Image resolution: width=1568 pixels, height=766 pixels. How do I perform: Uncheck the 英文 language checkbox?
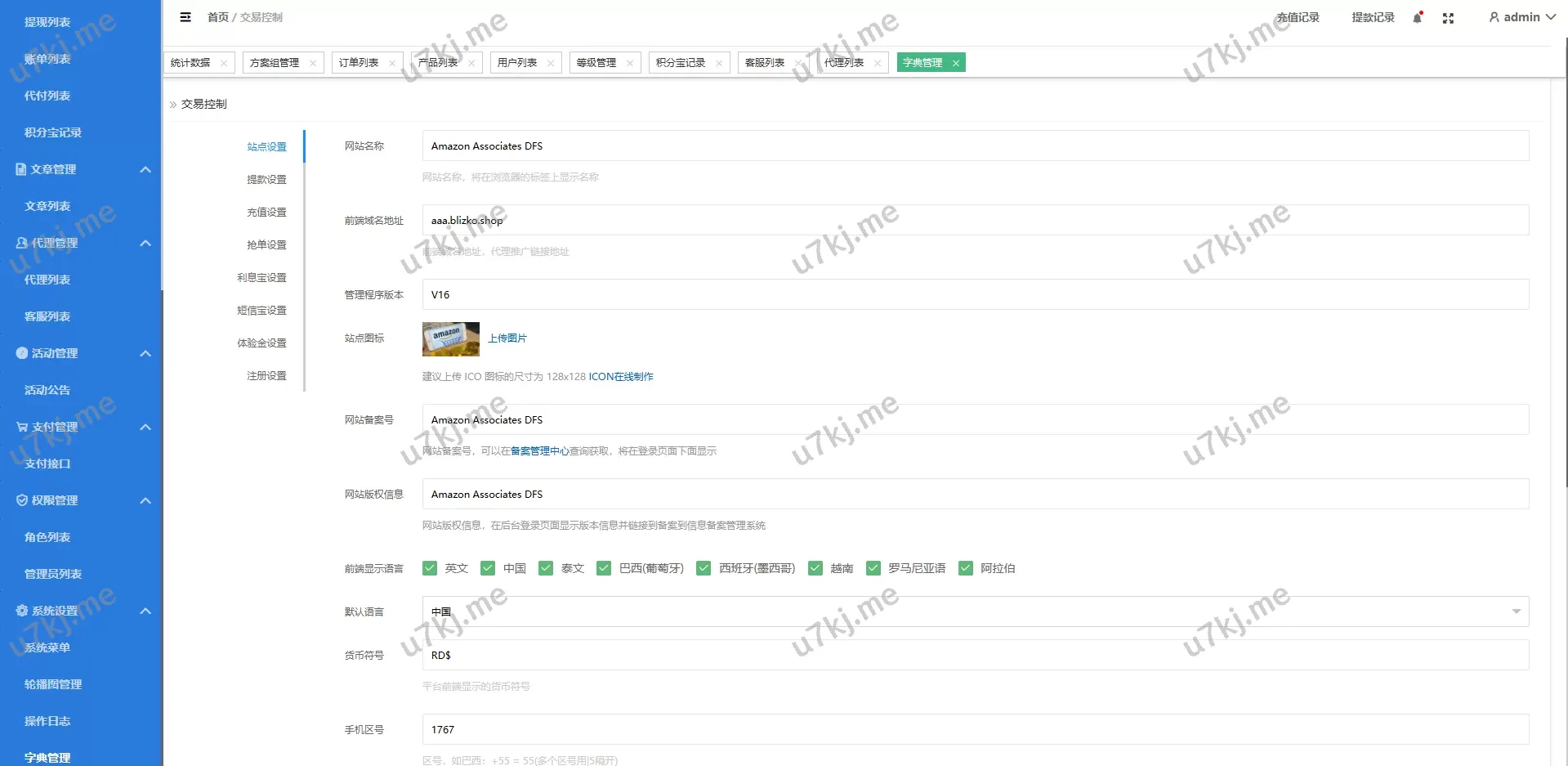(430, 568)
